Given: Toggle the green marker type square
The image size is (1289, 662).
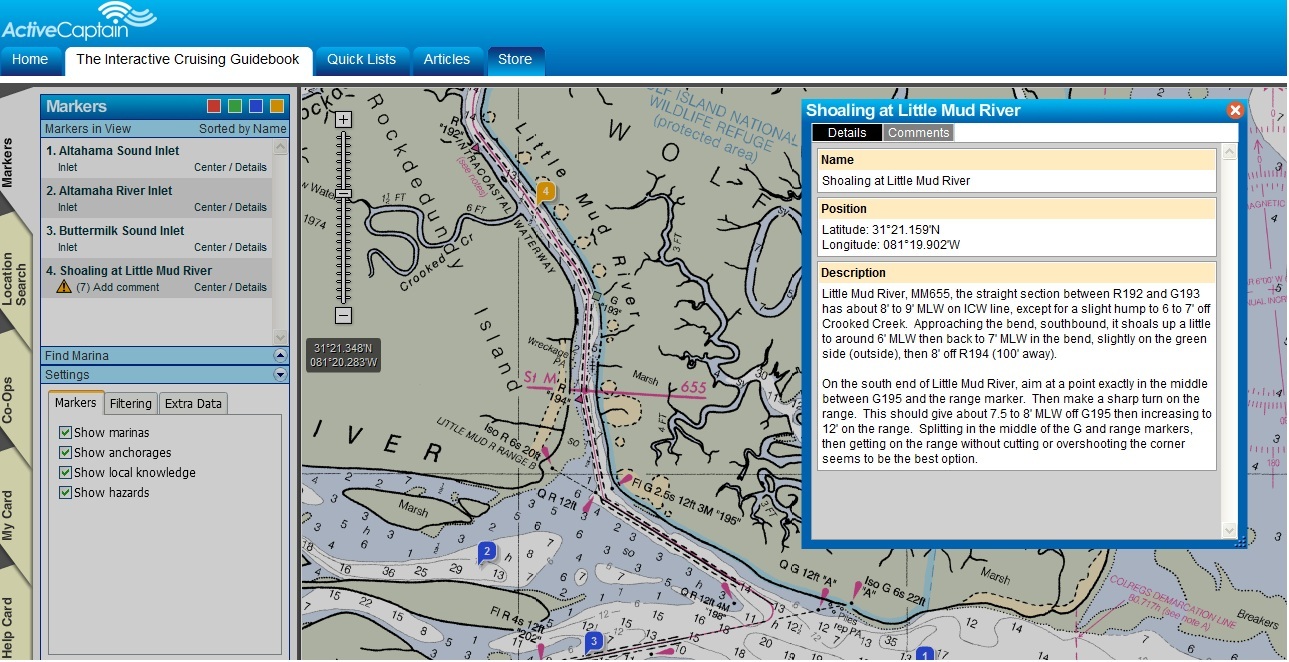Looking at the screenshot, I should [x=234, y=106].
